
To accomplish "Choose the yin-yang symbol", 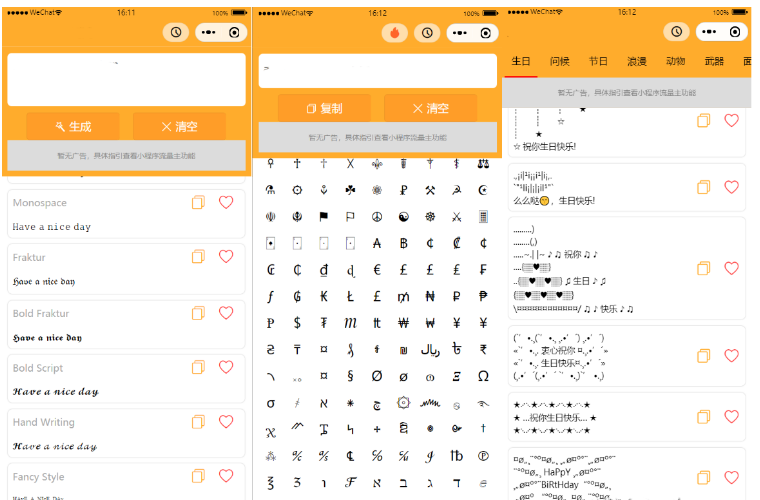I will (x=404, y=216).
